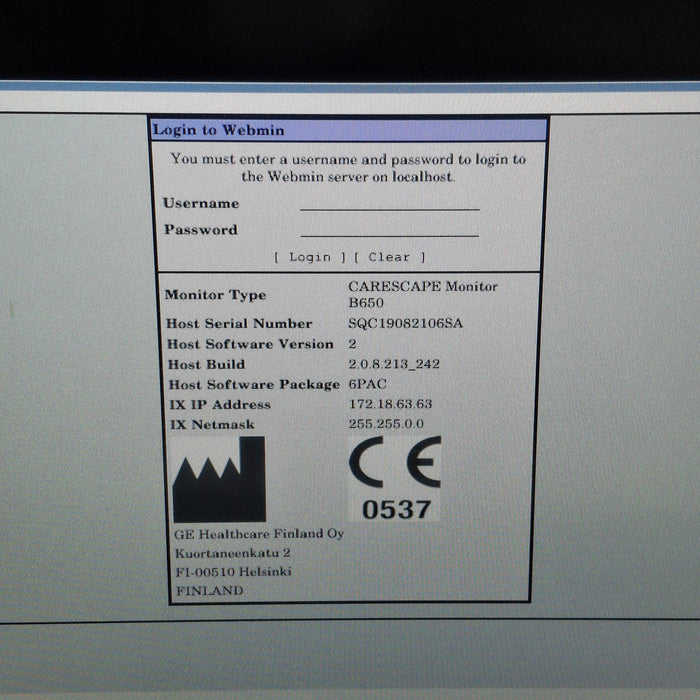Click the 0537 notified body number
Image resolution: width=700 pixels, height=700 pixels.
pyautogui.click(x=396, y=509)
